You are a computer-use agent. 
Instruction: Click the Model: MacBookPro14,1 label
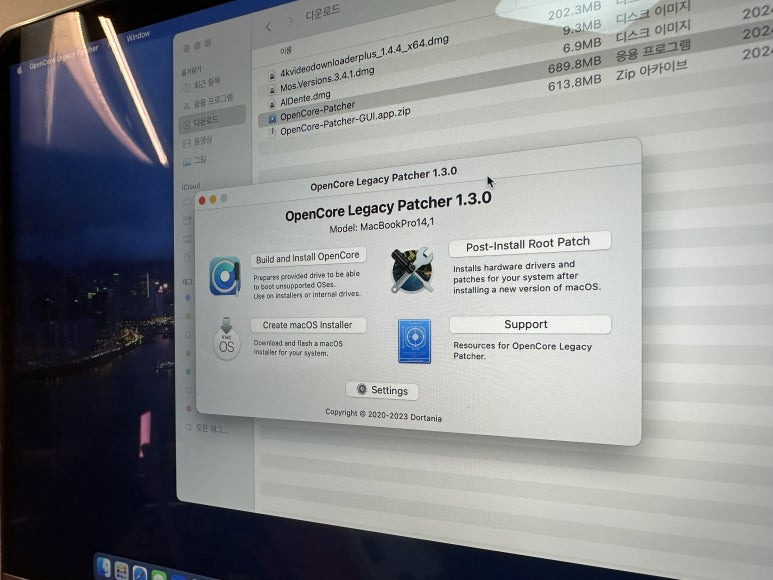[382, 226]
